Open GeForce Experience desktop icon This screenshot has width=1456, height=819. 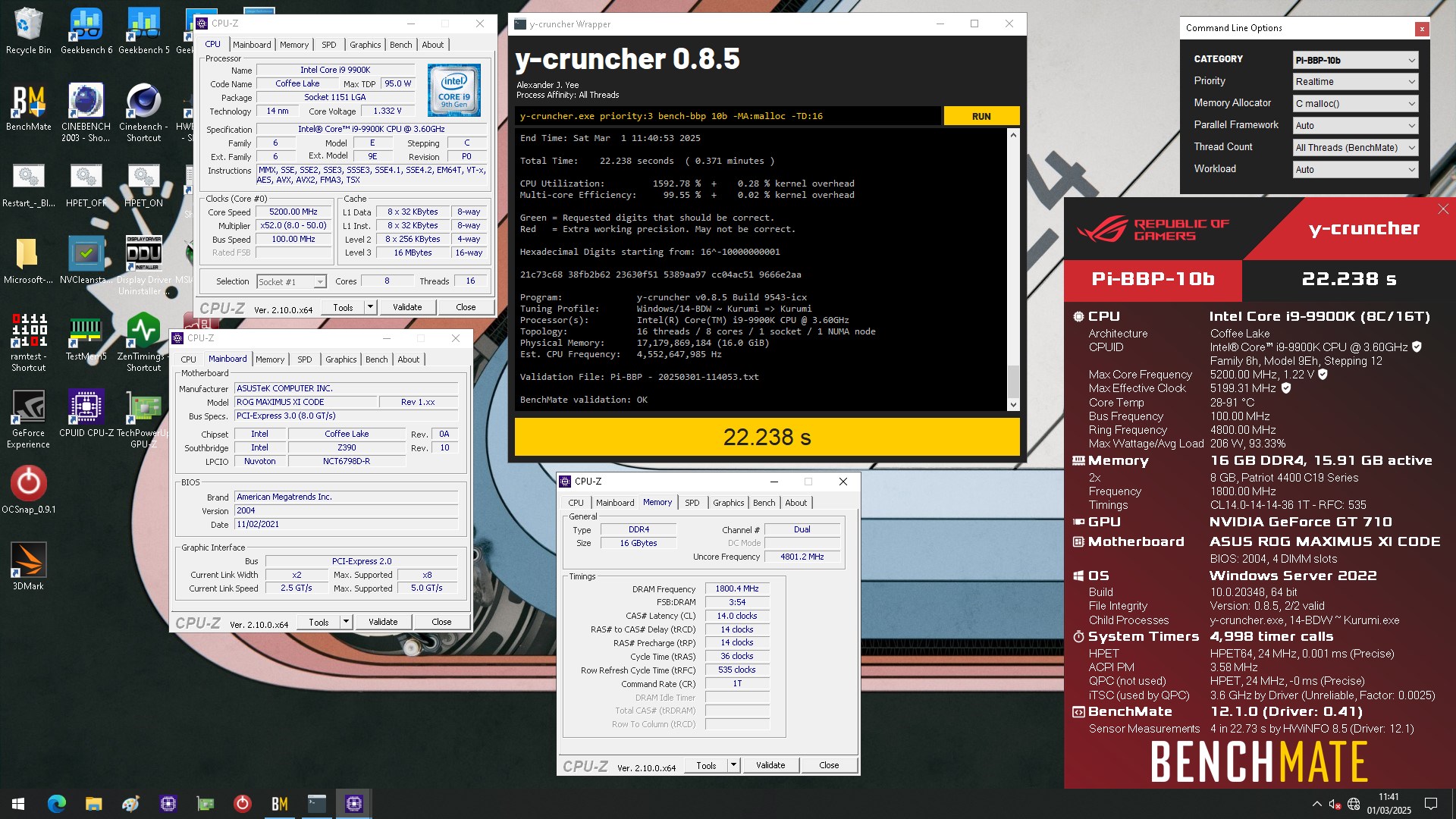point(28,419)
